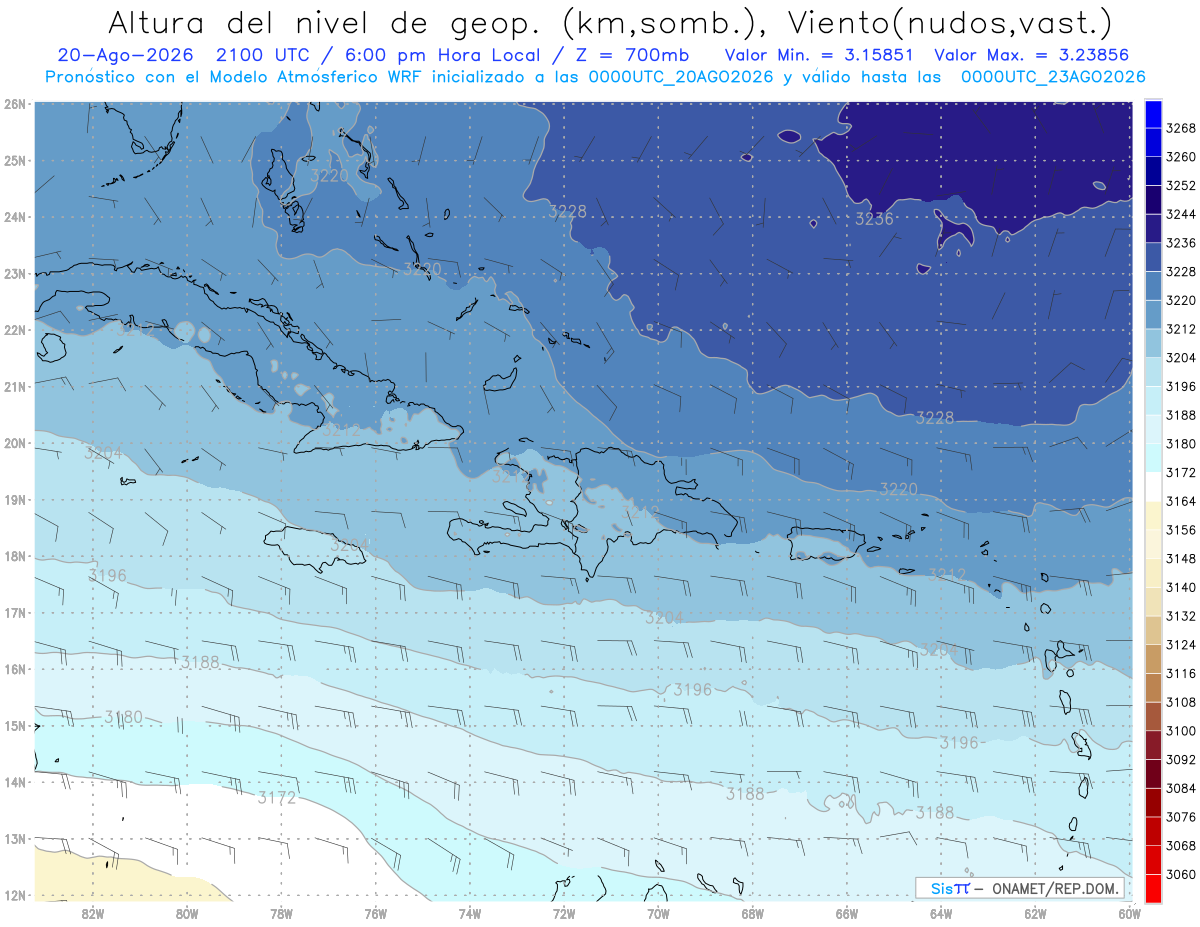Click the 25N latitude axis label

(15, 160)
